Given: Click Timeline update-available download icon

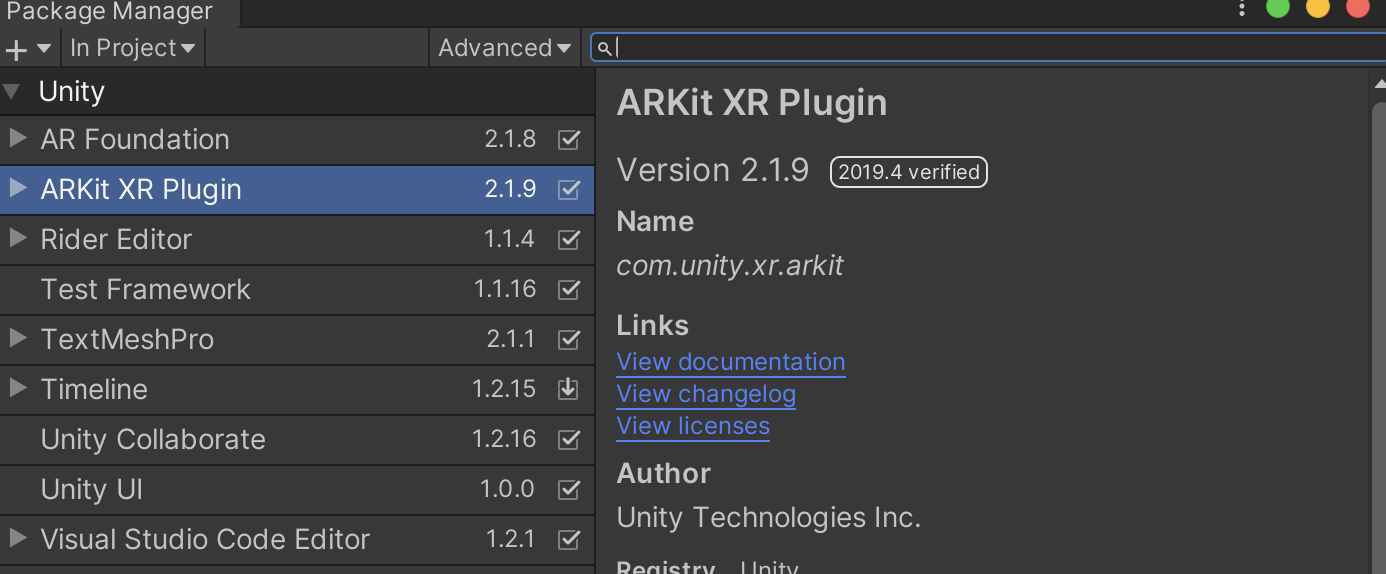Looking at the screenshot, I should pyautogui.click(x=569, y=388).
